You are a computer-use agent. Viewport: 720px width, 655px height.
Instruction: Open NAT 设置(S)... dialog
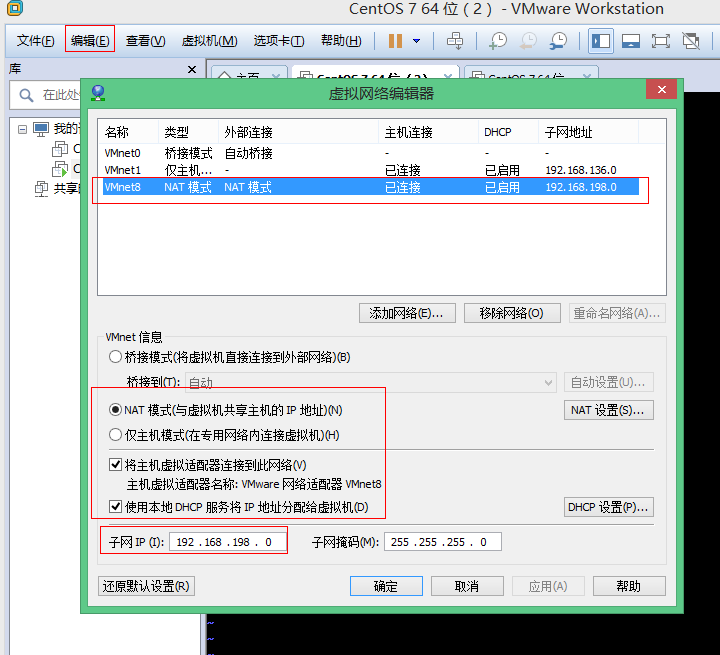coord(608,410)
